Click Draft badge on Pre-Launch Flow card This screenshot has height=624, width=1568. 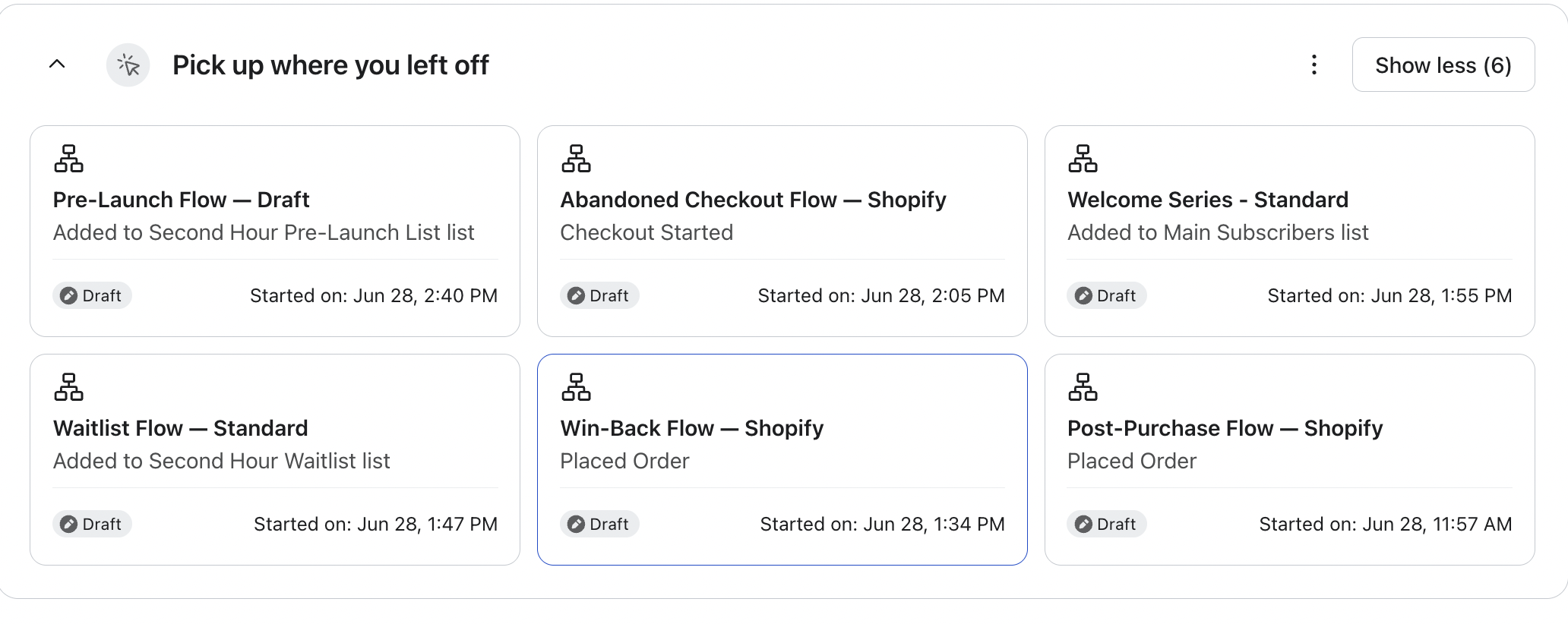[92, 295]
